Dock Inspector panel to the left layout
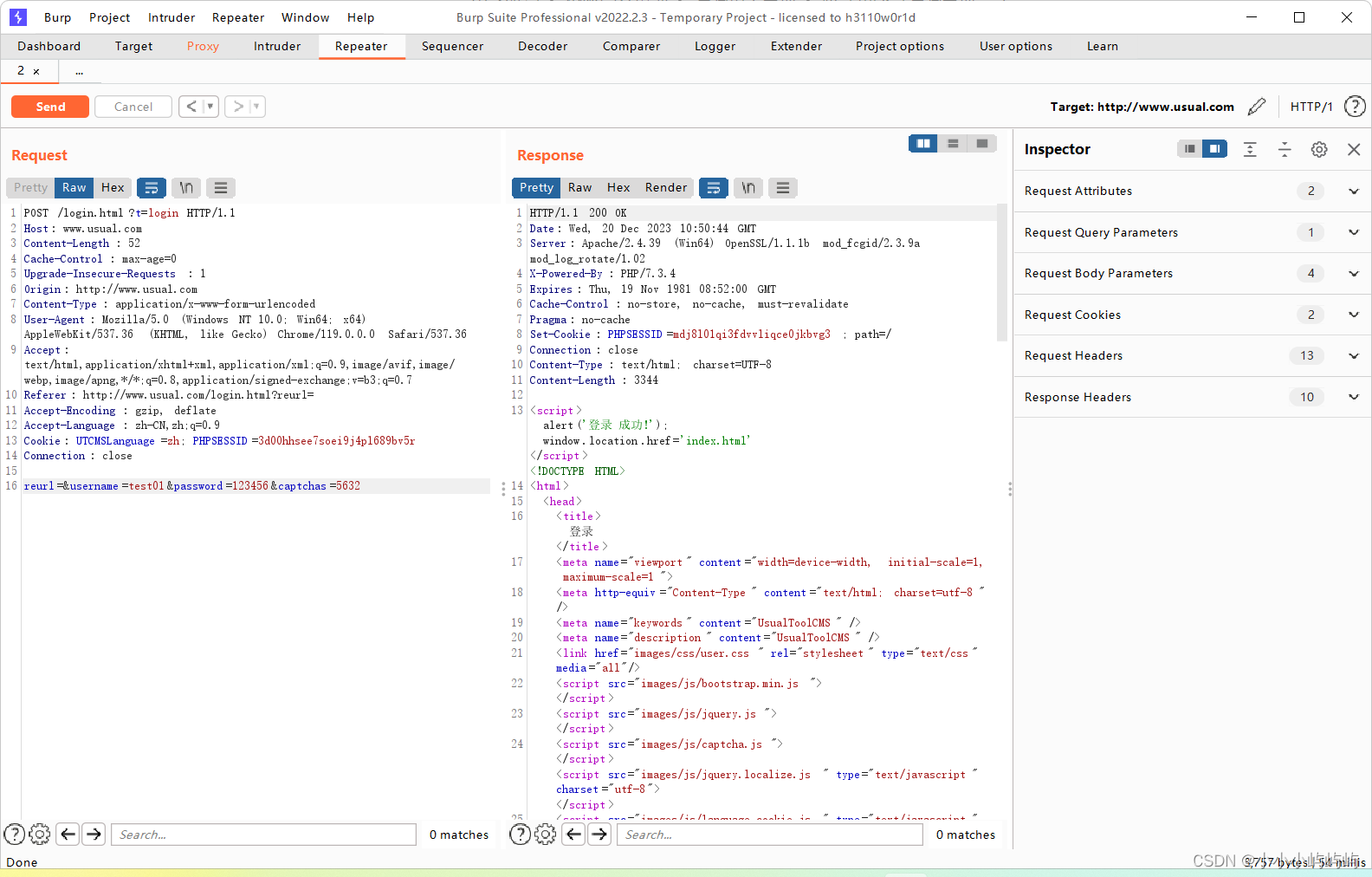This screenshot has width=1372, height=877. (1190, 149)
